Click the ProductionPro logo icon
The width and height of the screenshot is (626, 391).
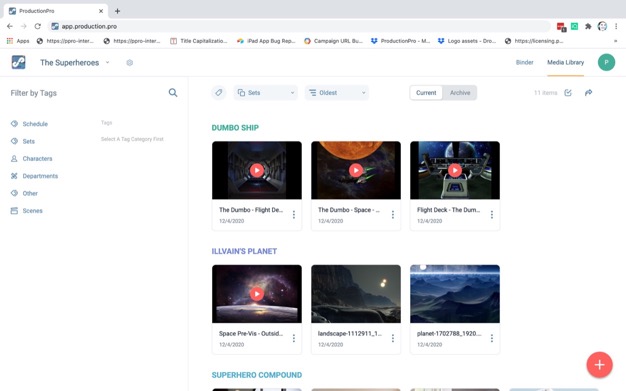(x=18, y=62)
